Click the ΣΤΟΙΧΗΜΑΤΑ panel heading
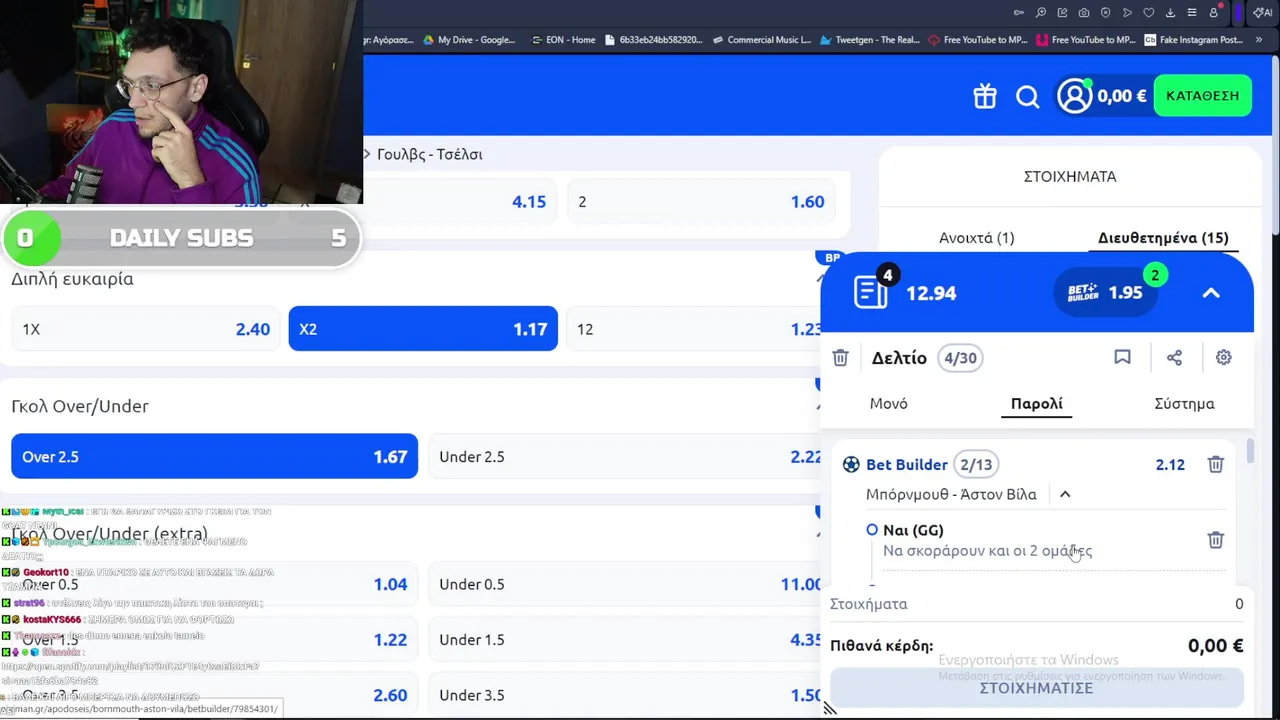The image size is (1280, 720). point(1070,176)
